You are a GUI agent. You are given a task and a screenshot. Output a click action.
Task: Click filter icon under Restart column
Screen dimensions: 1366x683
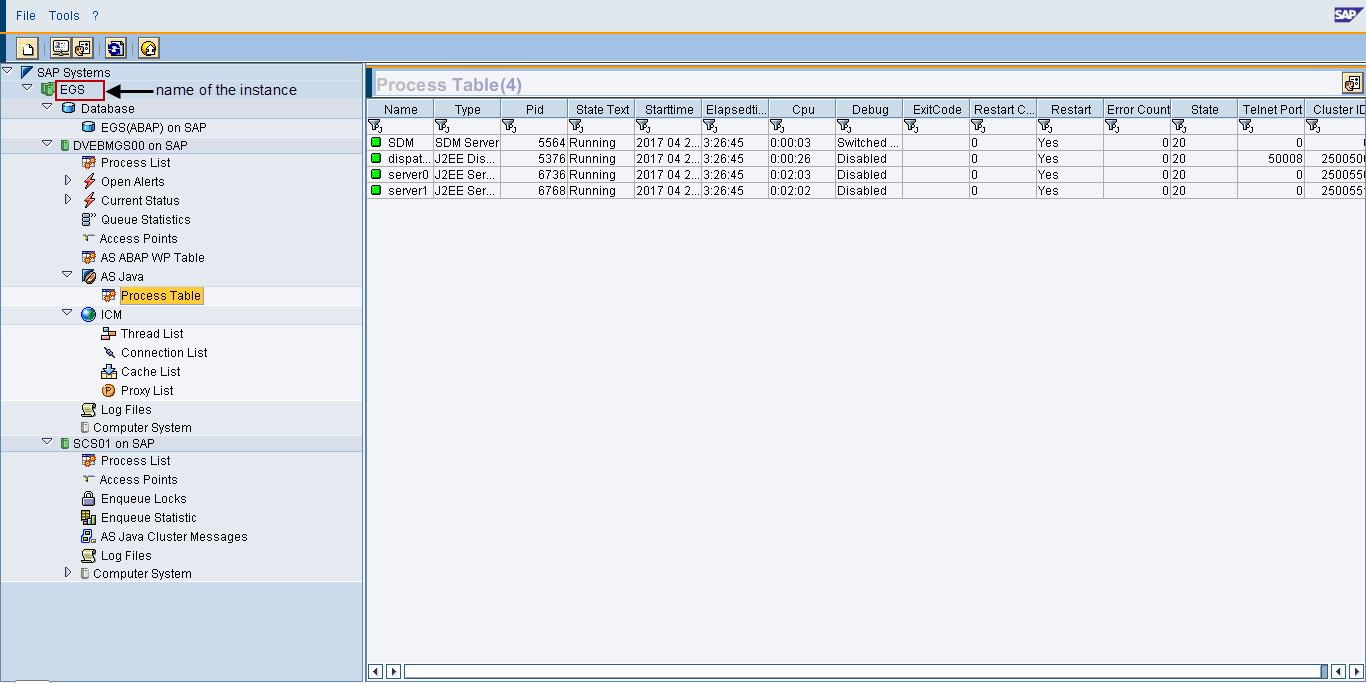pos(1045,126)
